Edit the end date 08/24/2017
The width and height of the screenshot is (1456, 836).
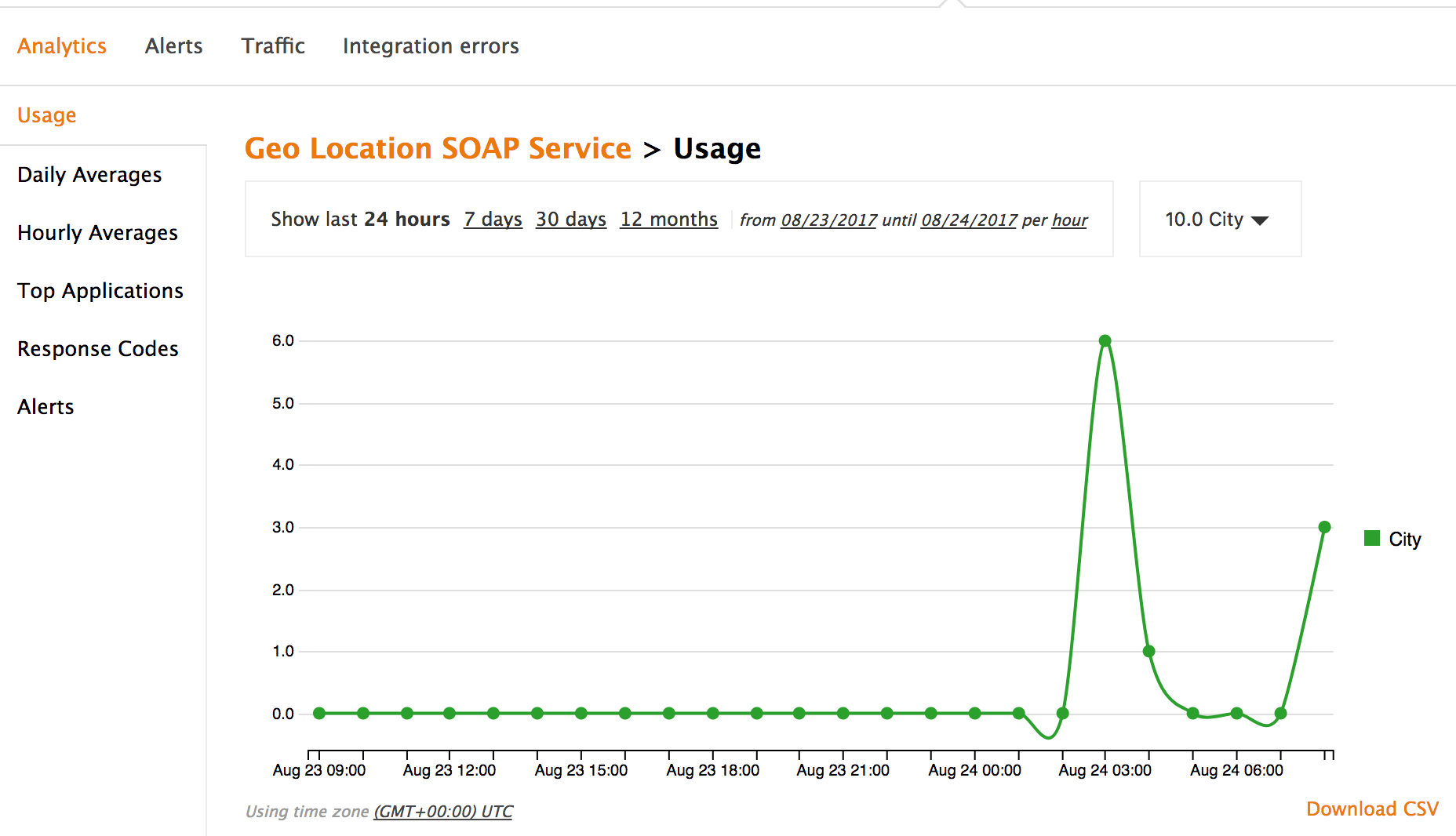click(969, 220)
